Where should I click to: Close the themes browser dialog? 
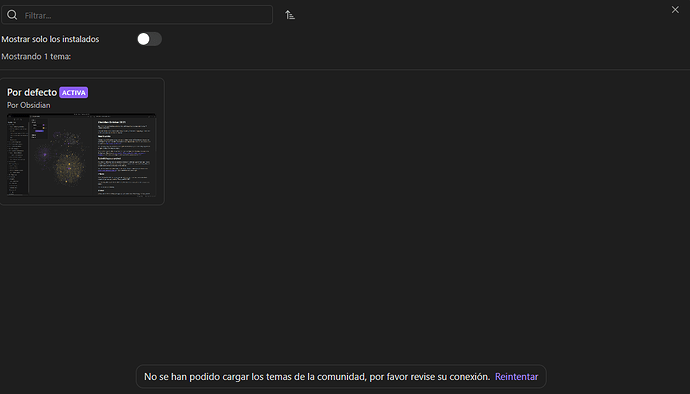click(675, 10)
